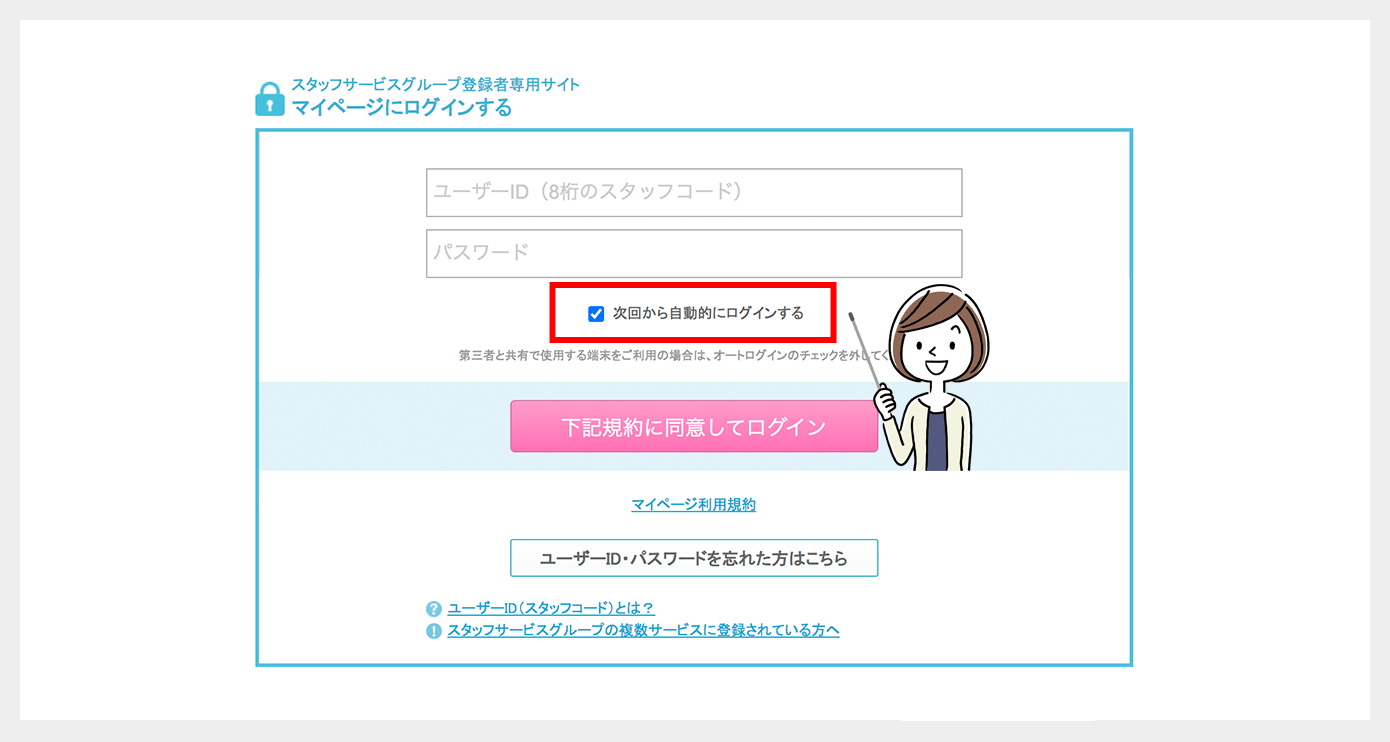Open the マイページ利用規約 link
The width and height of the screenshot is (1390, 742).
point(694,505)
